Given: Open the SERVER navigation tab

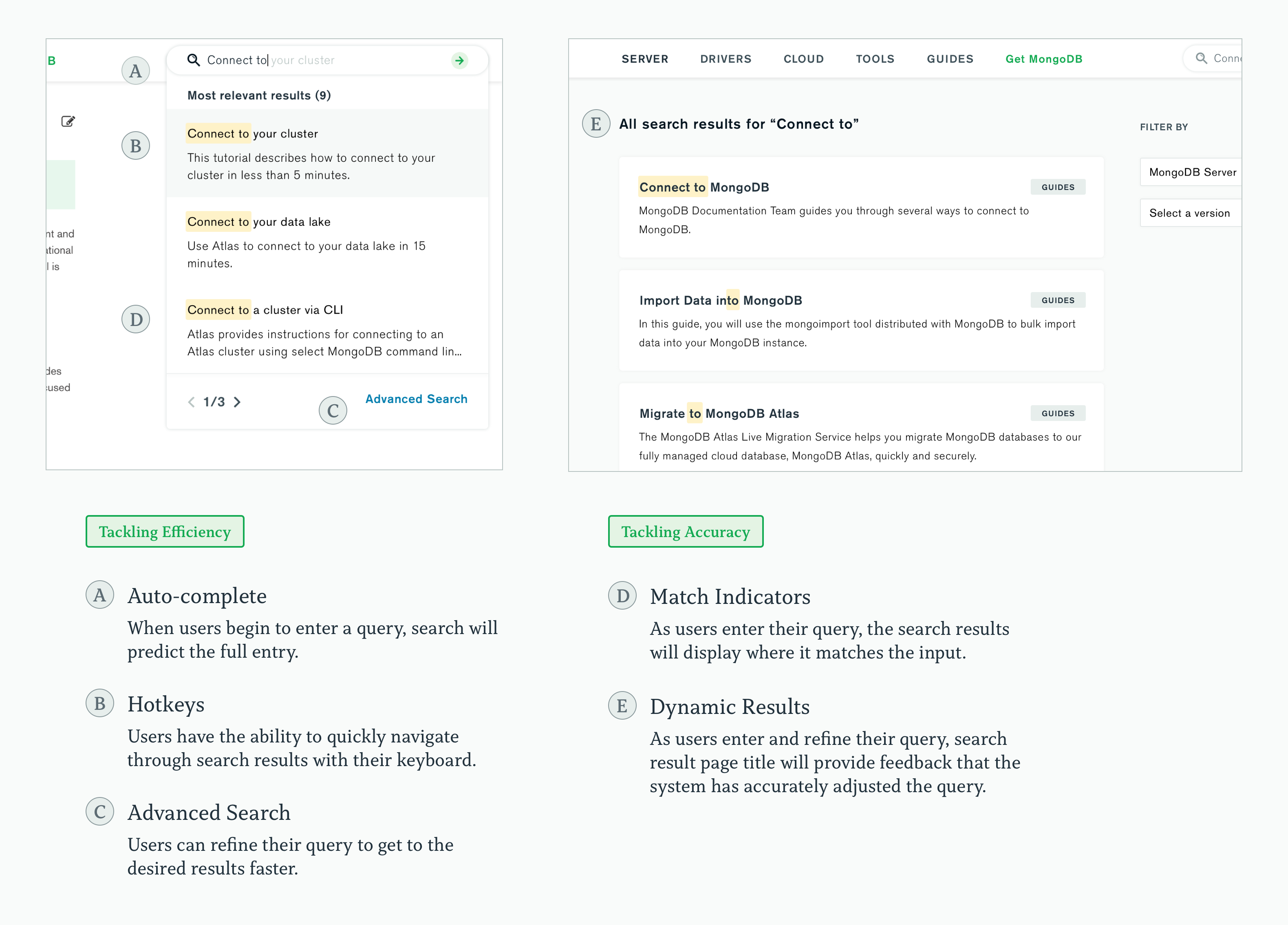Looking at the screenshot, I should [x=644, y=59].
